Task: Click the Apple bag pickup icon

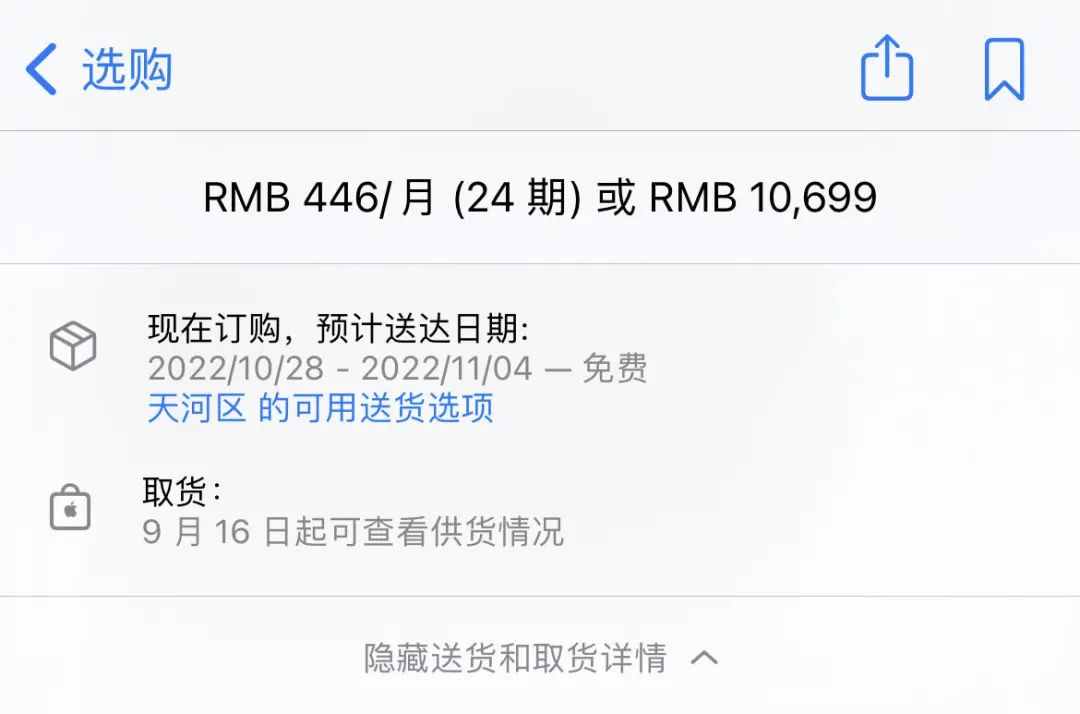Action: click(x=70, y=507)
